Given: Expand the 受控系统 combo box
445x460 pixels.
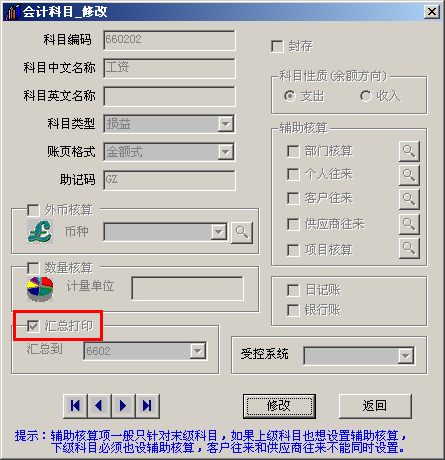Looking at the screenshot, I should (x=406, y=356).
